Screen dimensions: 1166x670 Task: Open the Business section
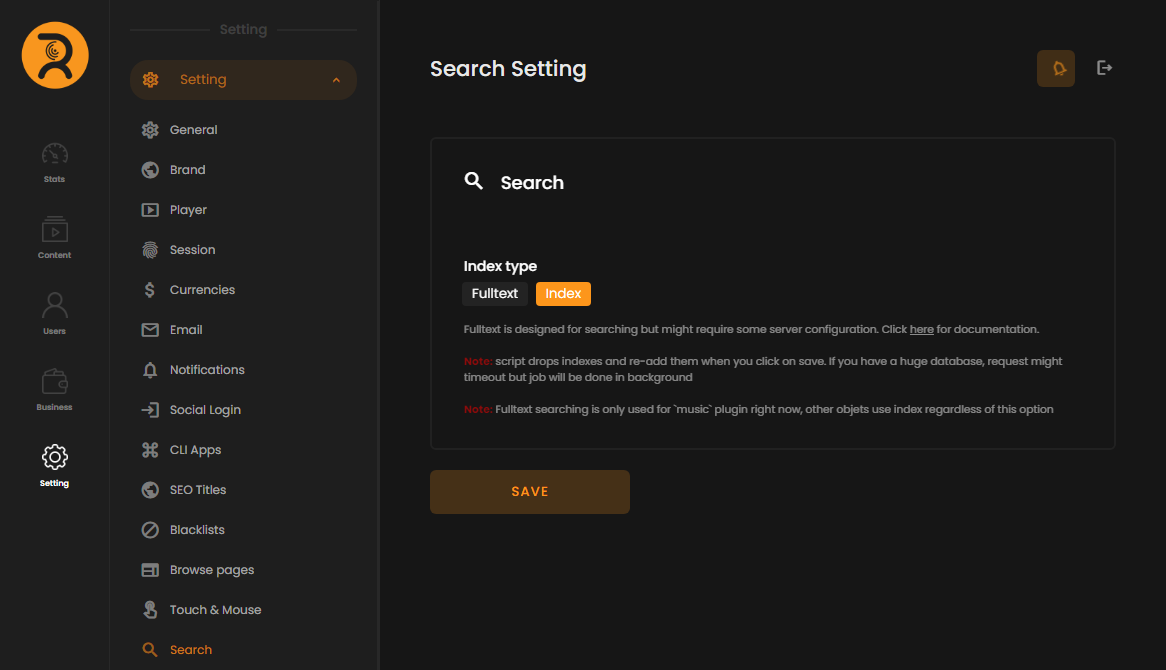[x=54, y=390]
